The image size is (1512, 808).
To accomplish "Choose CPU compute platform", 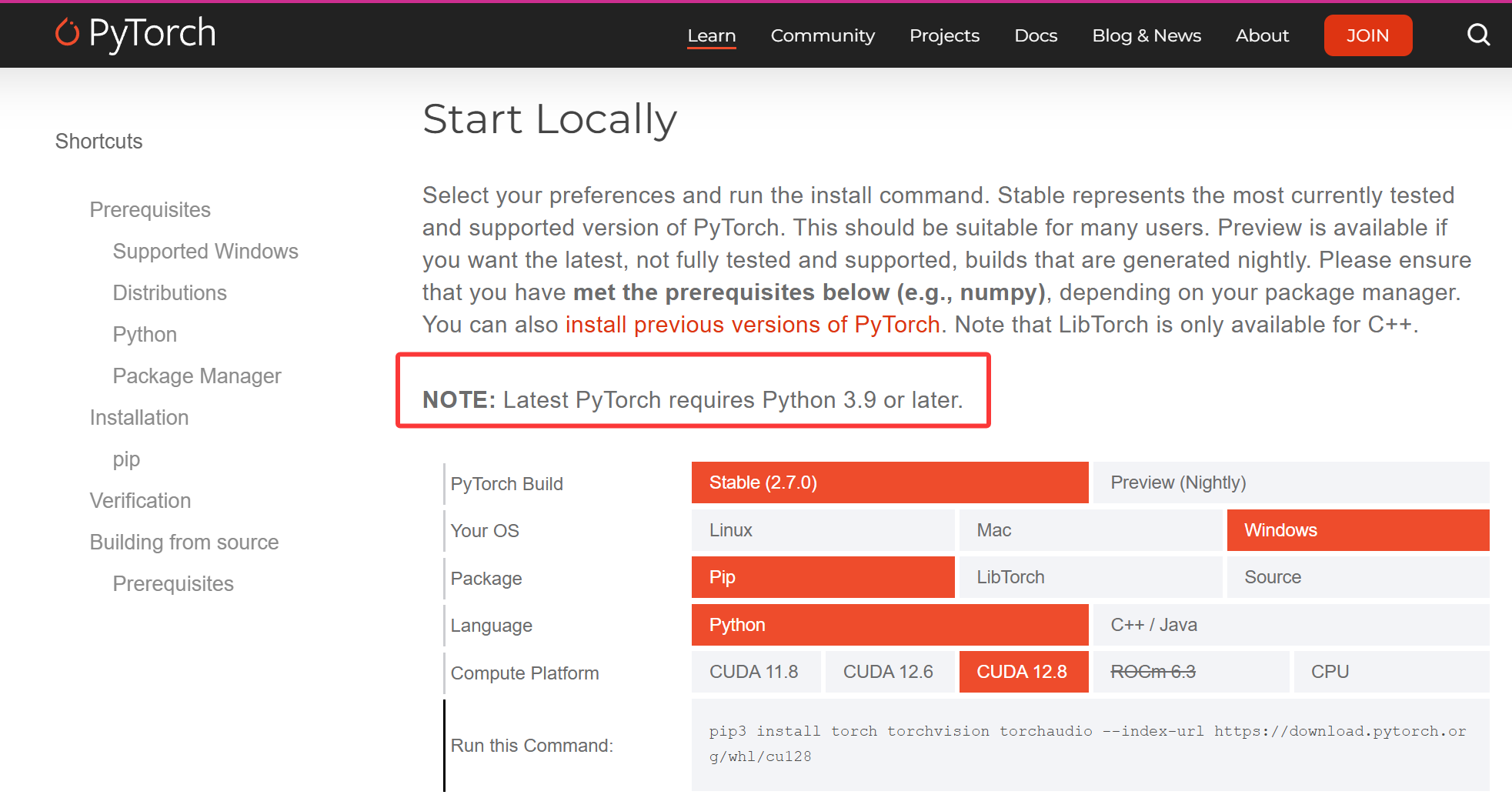I will [x=1391, y=672].
